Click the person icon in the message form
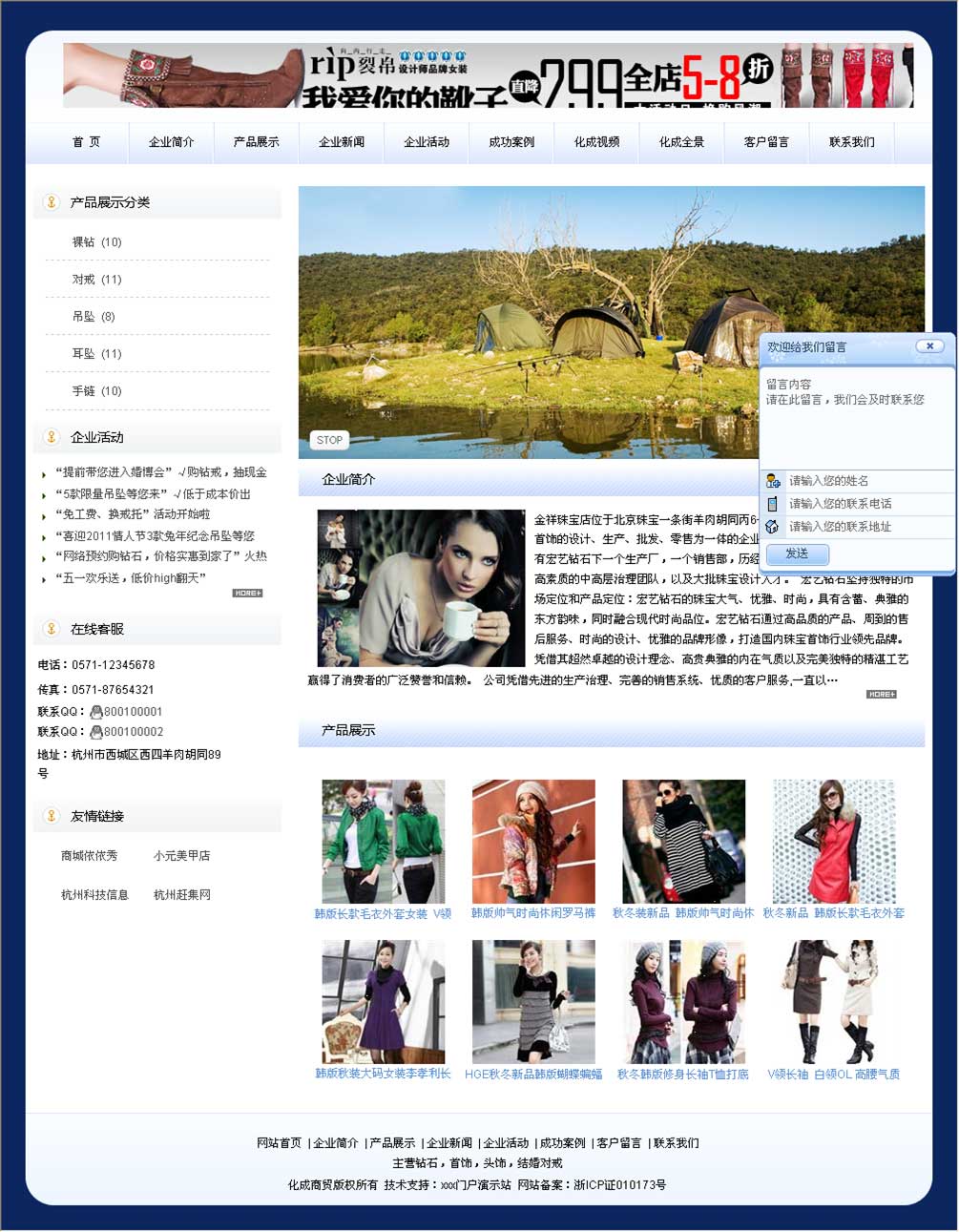959x1232 pixels. tap(773, 481)
